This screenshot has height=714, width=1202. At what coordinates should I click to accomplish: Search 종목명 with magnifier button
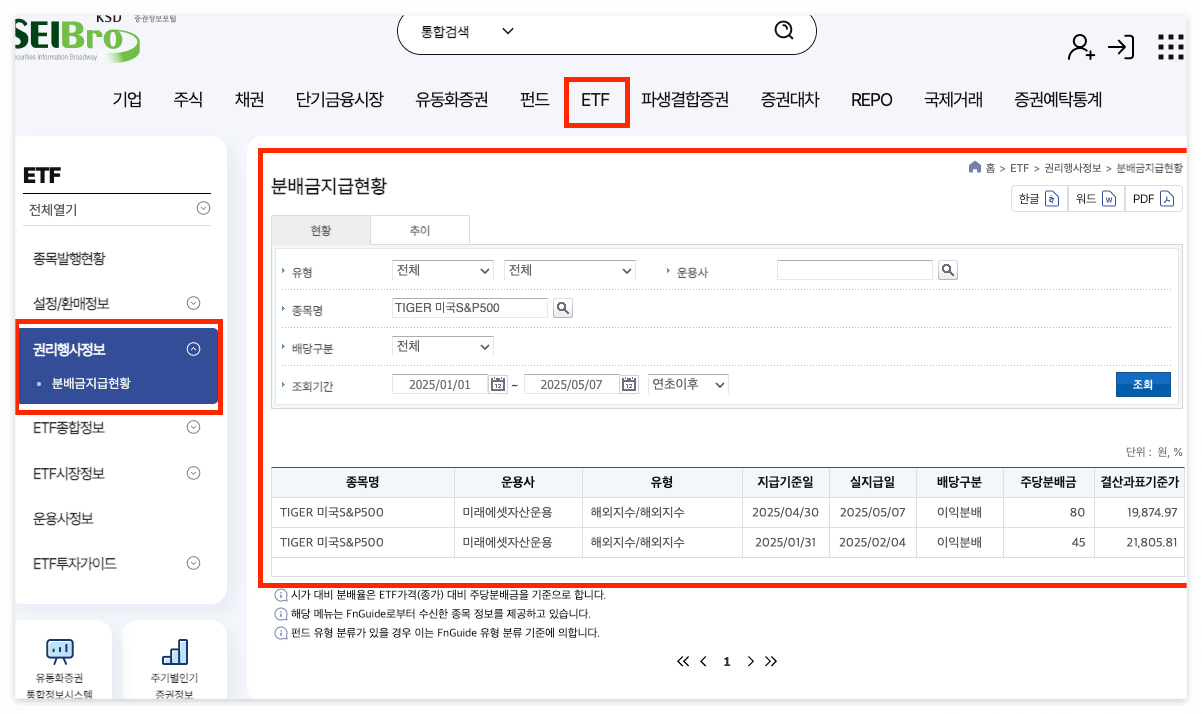click(x=563, y=308)
